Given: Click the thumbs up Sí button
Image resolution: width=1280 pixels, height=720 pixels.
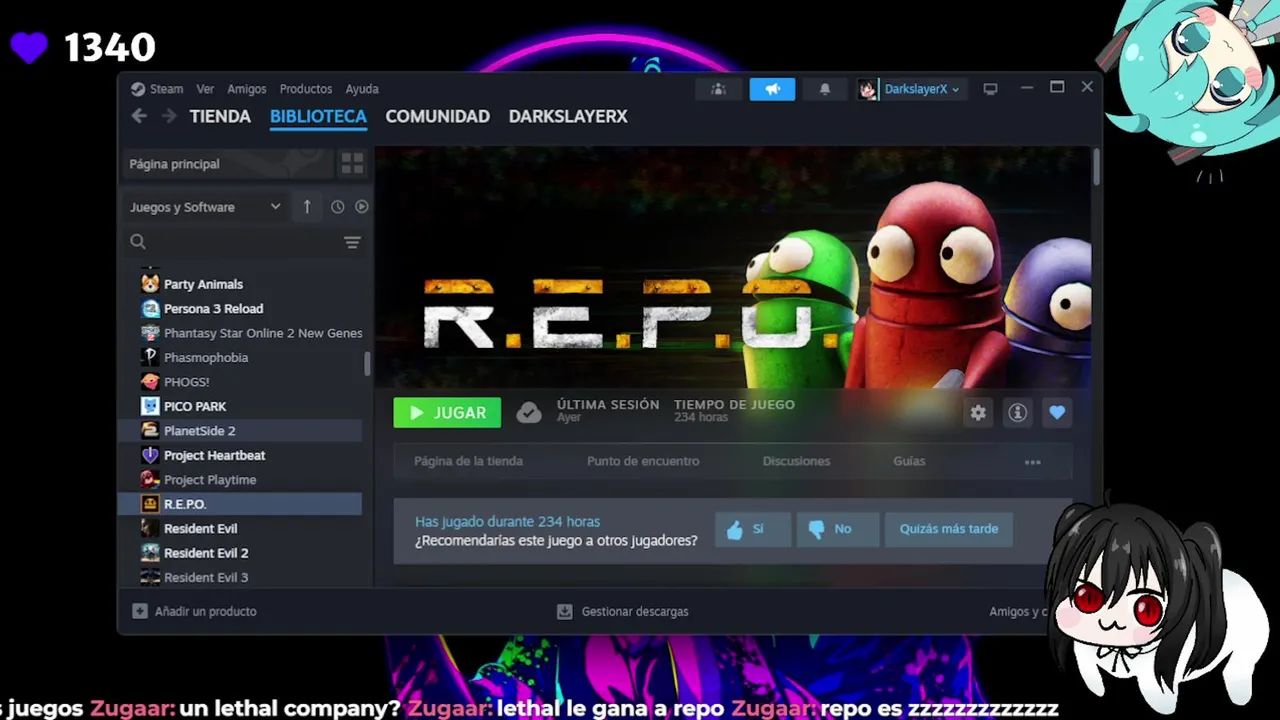Looking at the screenshot, I should click(x=753, y=529).
